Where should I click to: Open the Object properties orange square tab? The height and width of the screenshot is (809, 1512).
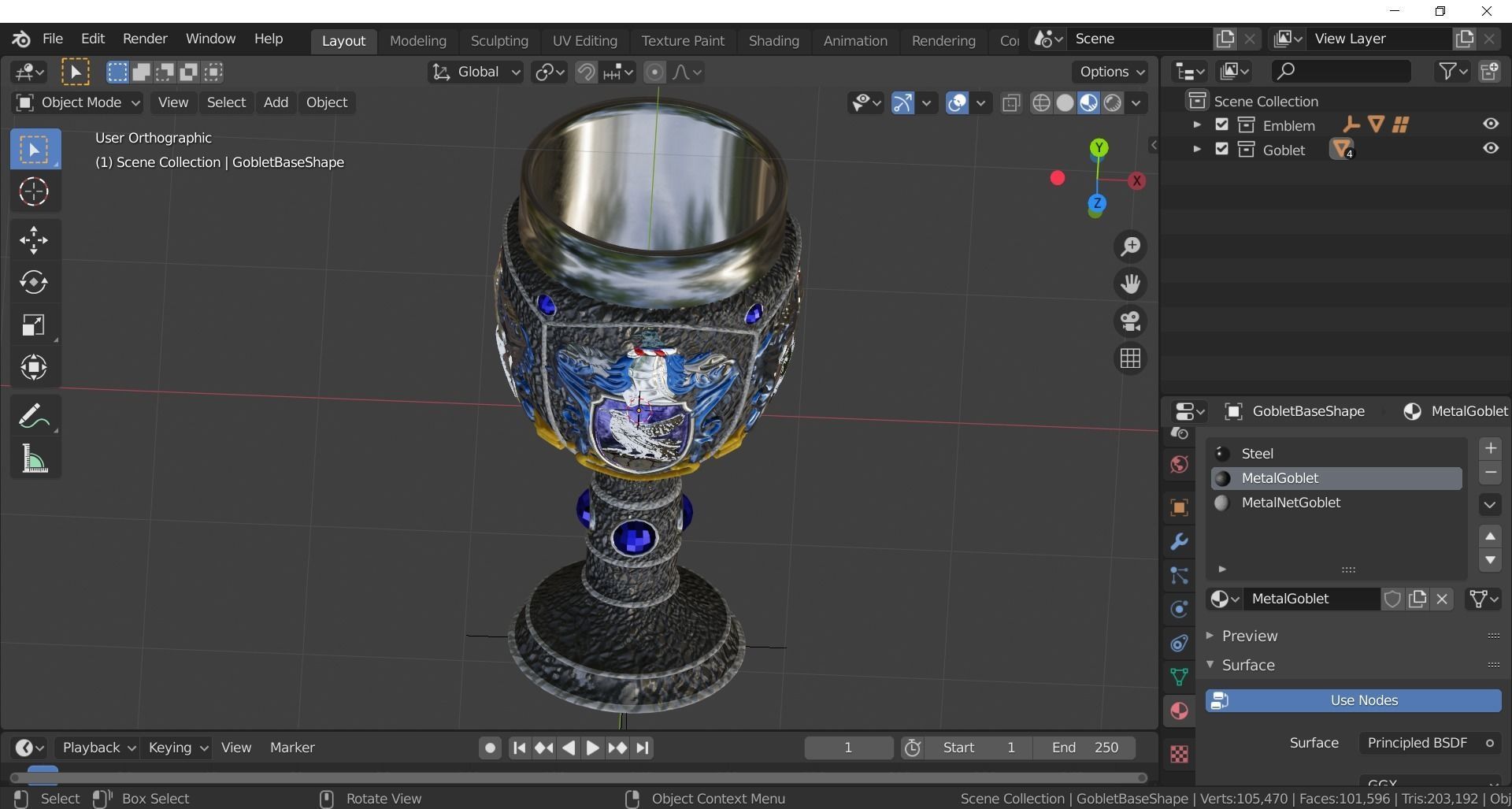(x=1179, y=507)
